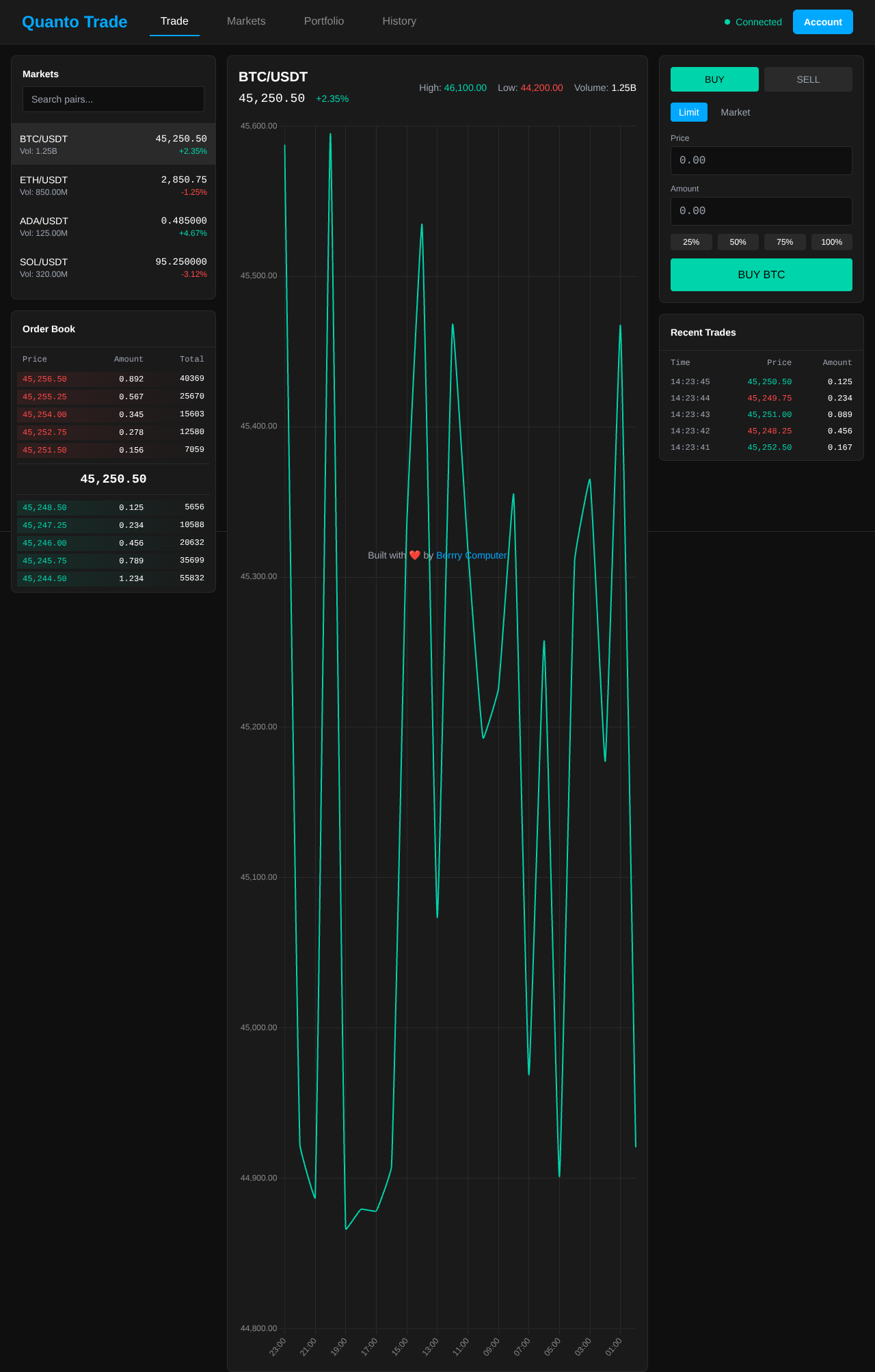Click the High 46,100.00 chart stat
This screenshot has height=1372, width=875.
tap(453, 88)
